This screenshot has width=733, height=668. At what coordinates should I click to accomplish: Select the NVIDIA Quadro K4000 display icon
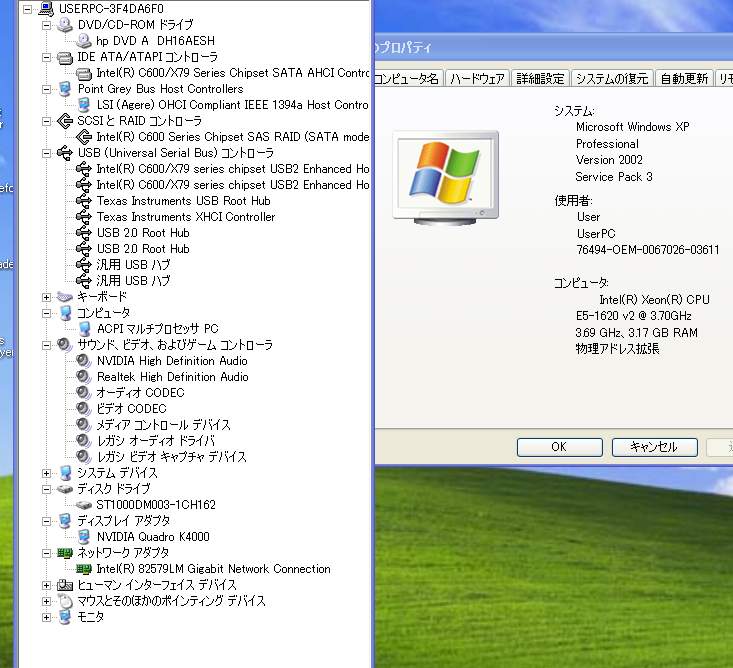pyautogui.click(x=84, y=537)
